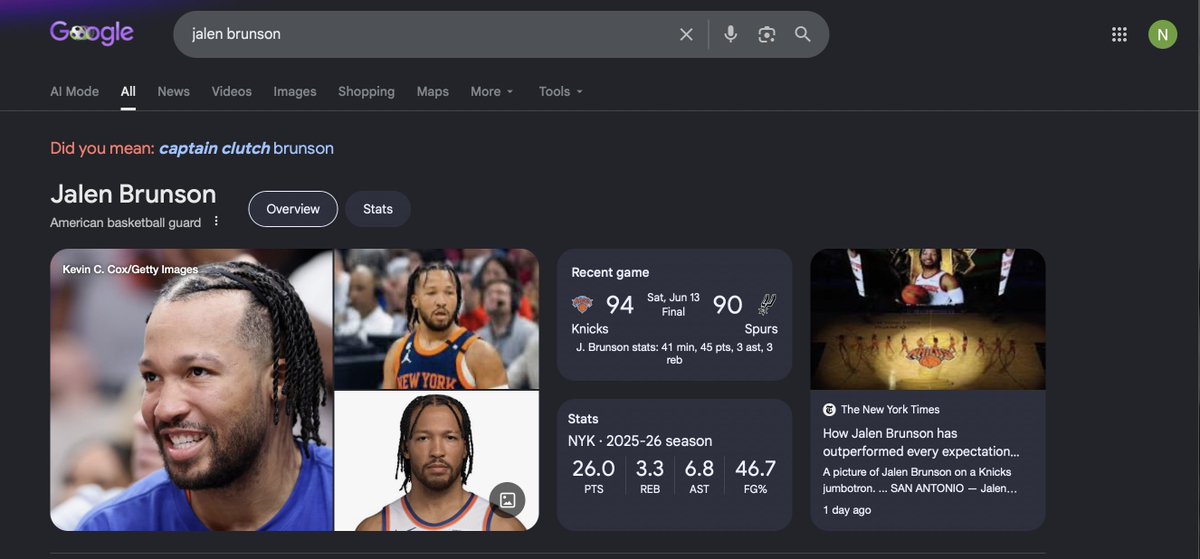Open the Maps tab

tap(432, 91)
